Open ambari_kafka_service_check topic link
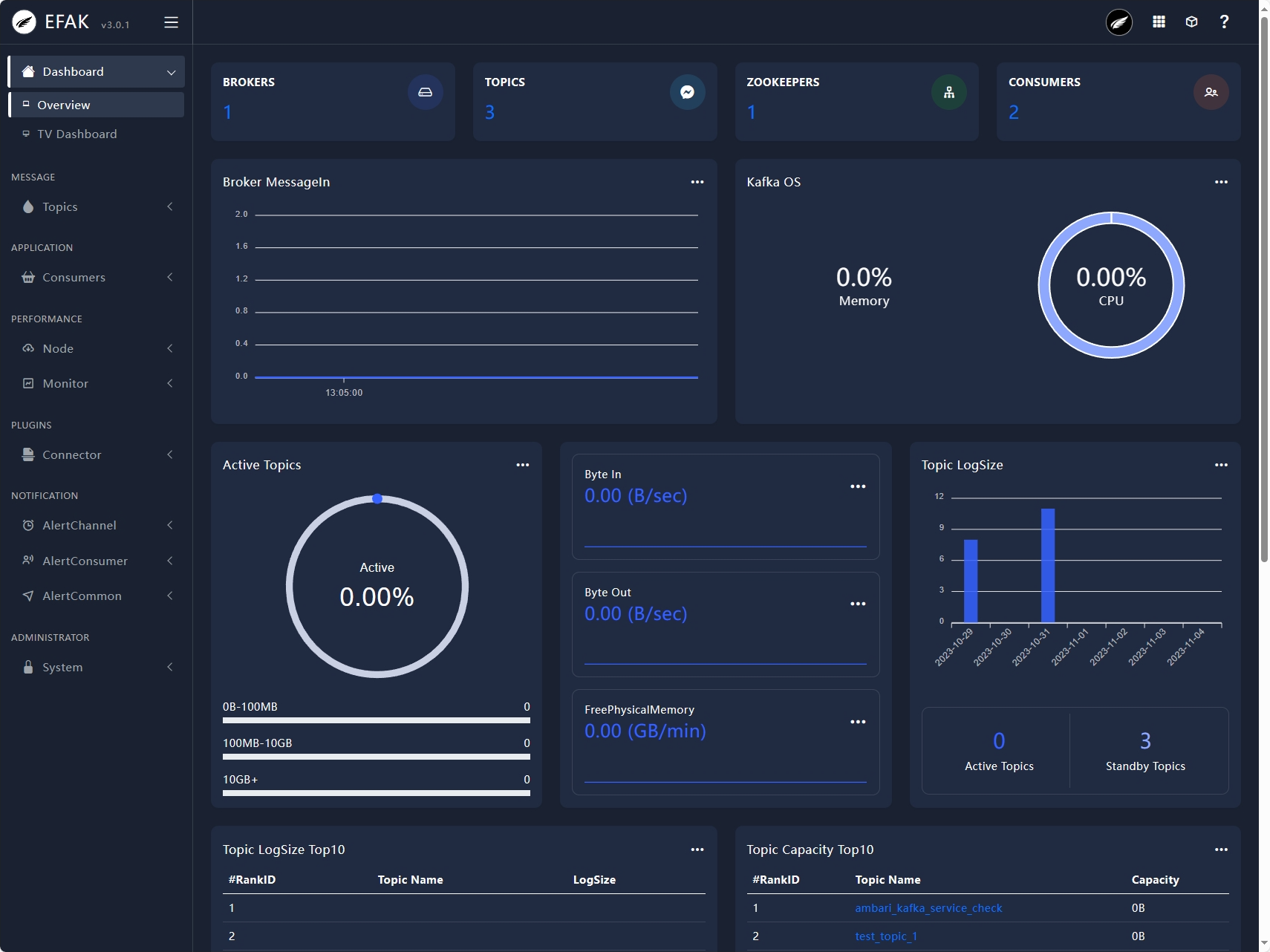Screen dimensions: 1270x952 click(928, 908)
